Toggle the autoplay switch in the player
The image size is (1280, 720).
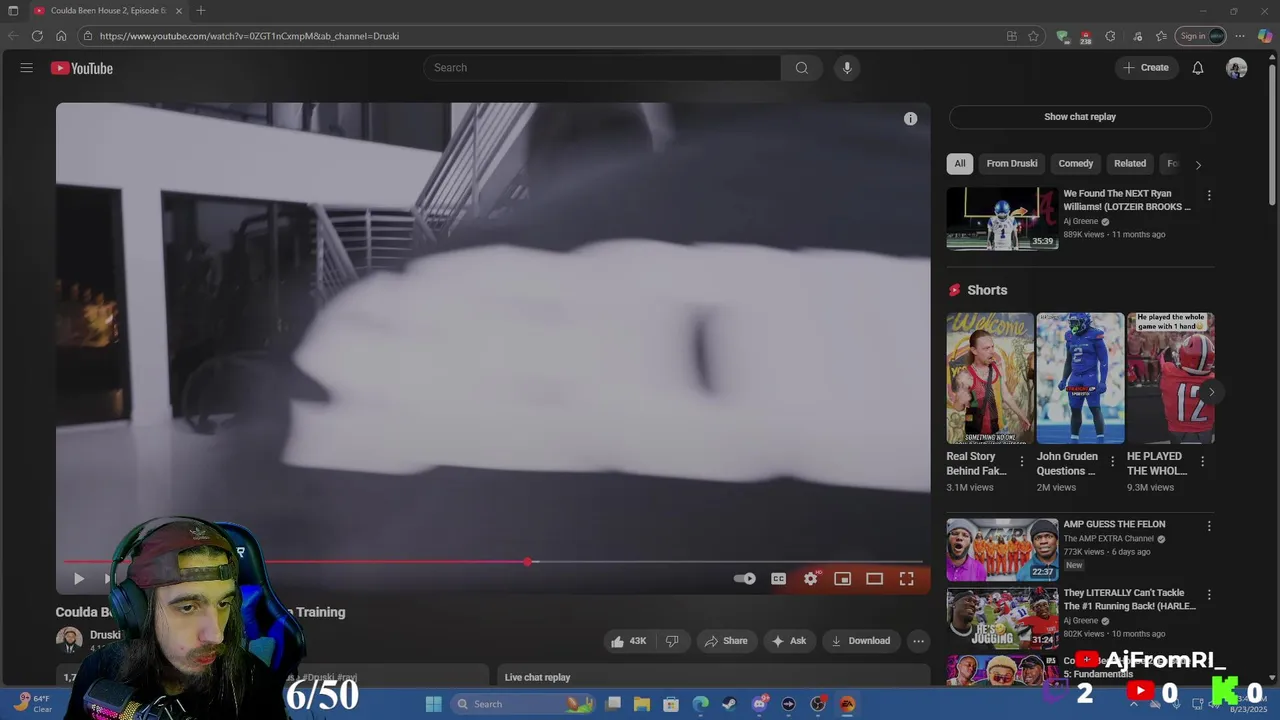tap(745, 579)
